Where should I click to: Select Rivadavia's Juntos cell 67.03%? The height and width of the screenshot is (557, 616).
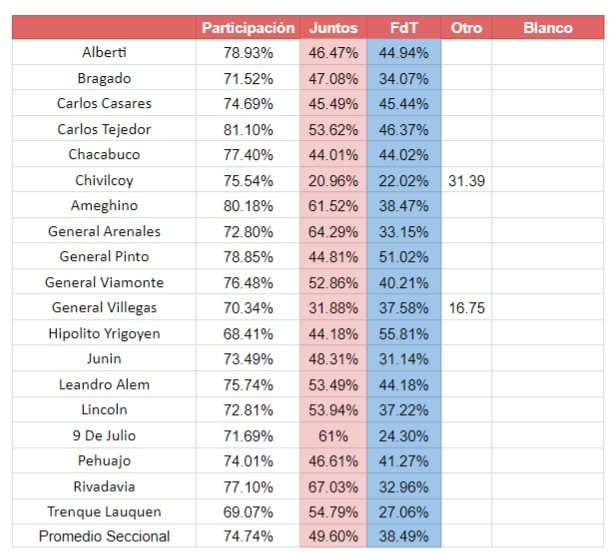[333, 486]
